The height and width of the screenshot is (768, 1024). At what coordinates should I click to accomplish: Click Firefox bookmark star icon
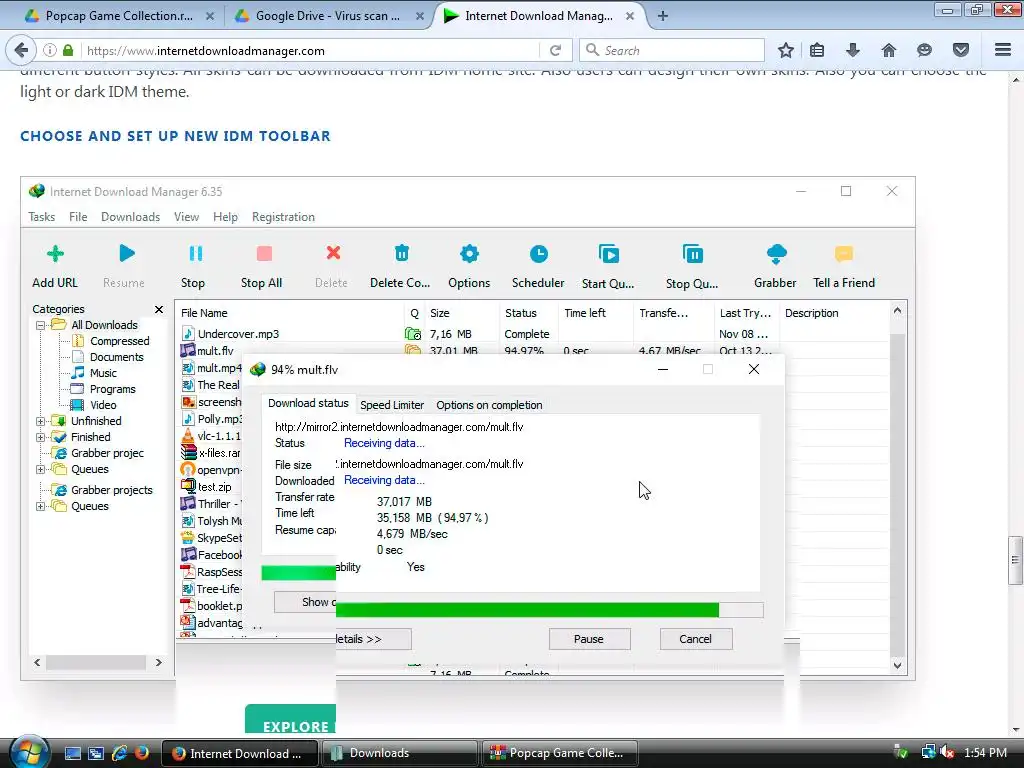tap(786, 50)
